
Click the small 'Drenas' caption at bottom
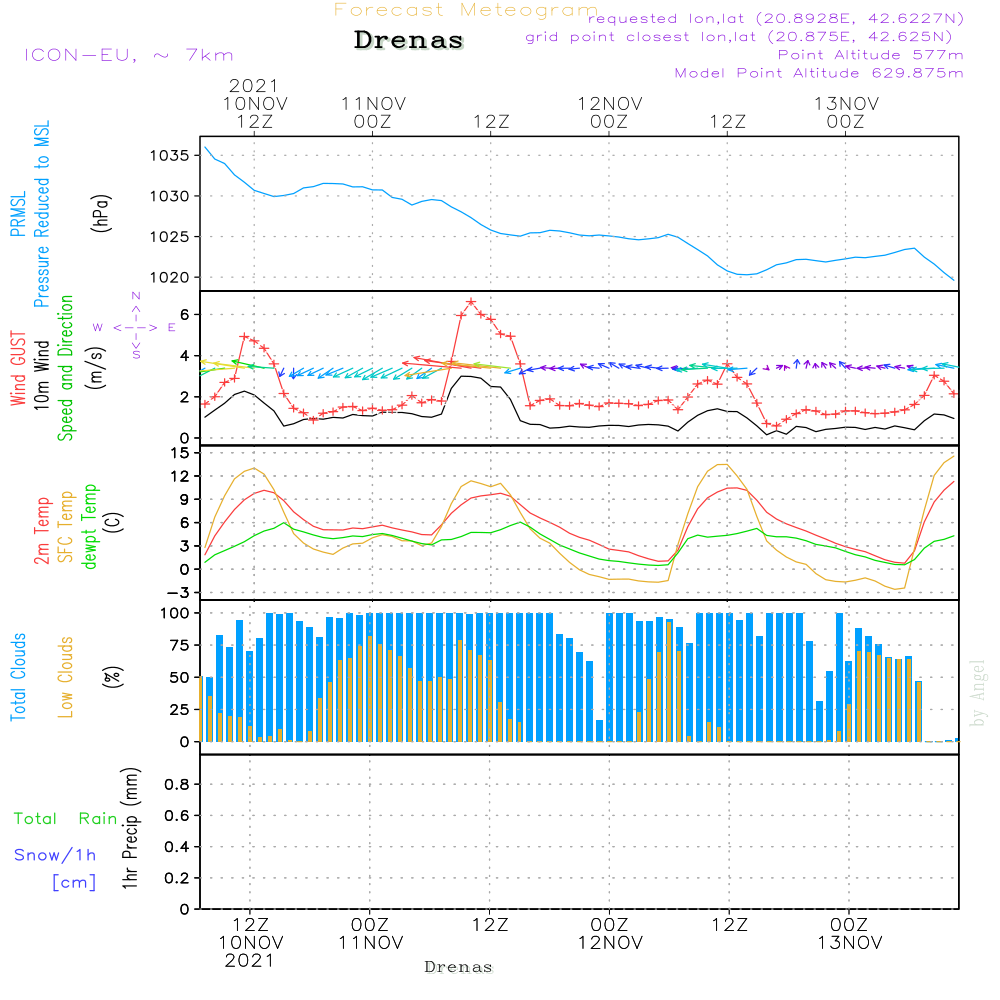coord(459,967)
